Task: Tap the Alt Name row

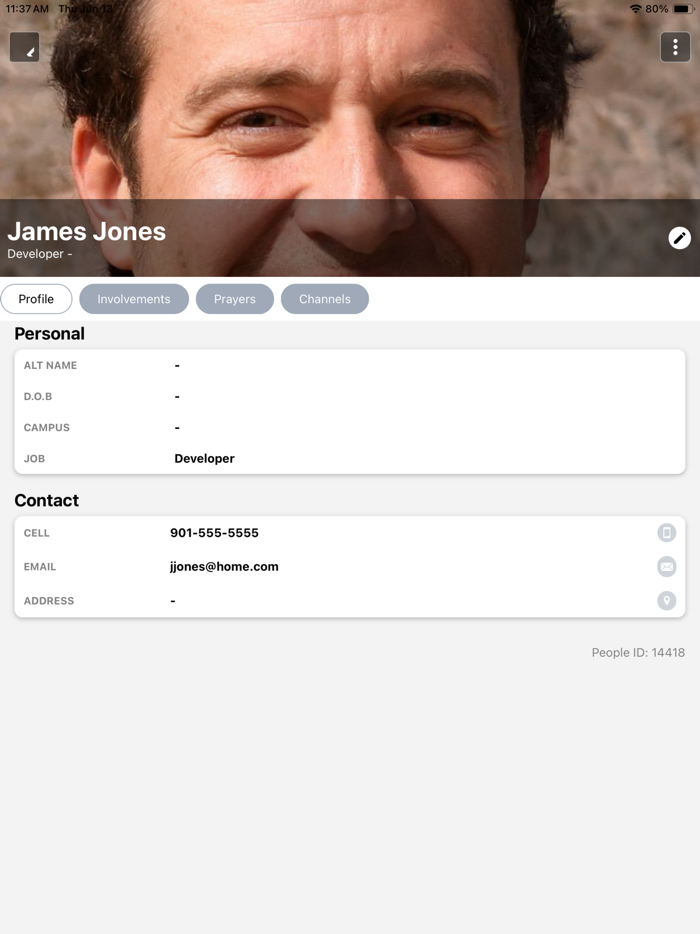Action: tap(350, 365)
